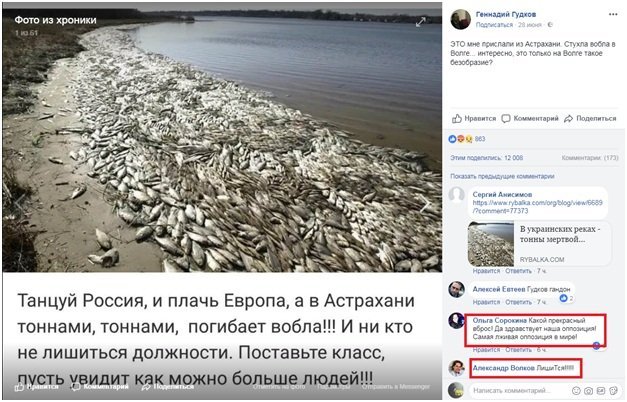Click the Подписаться follow link

pos(494,25)
